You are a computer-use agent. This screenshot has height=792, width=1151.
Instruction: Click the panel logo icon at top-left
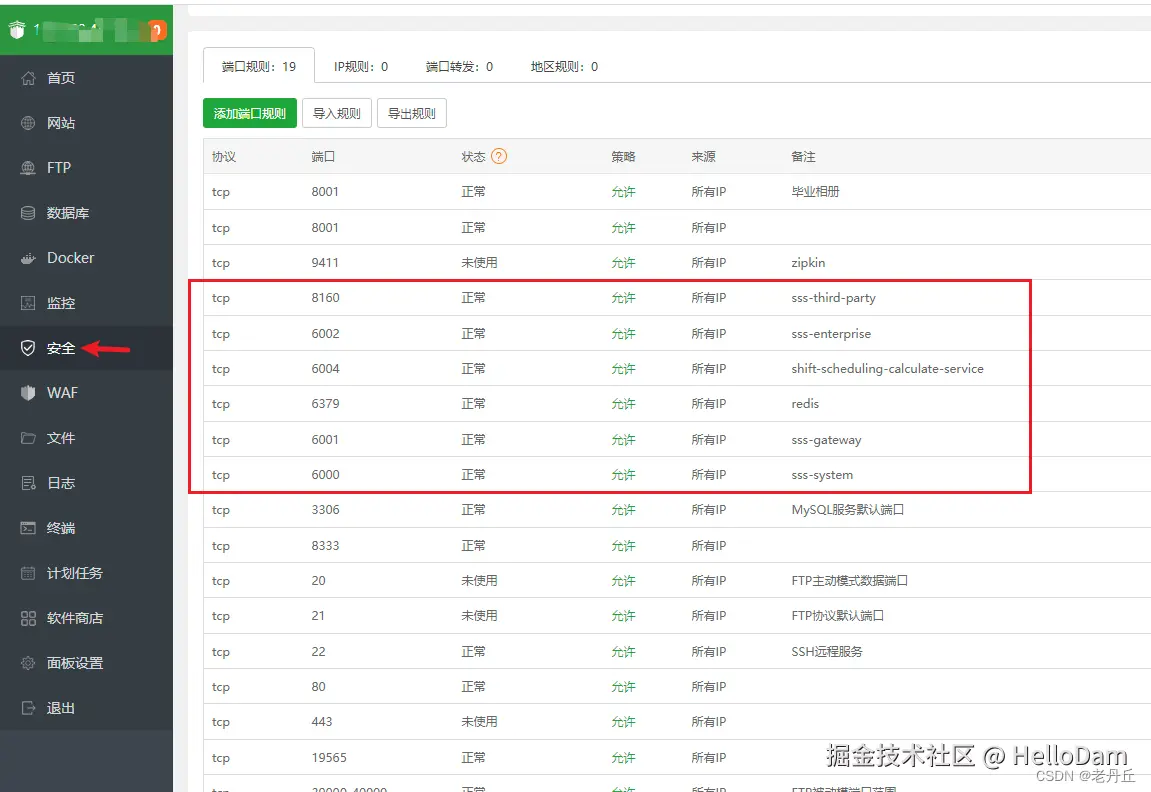tap(17, 30)
